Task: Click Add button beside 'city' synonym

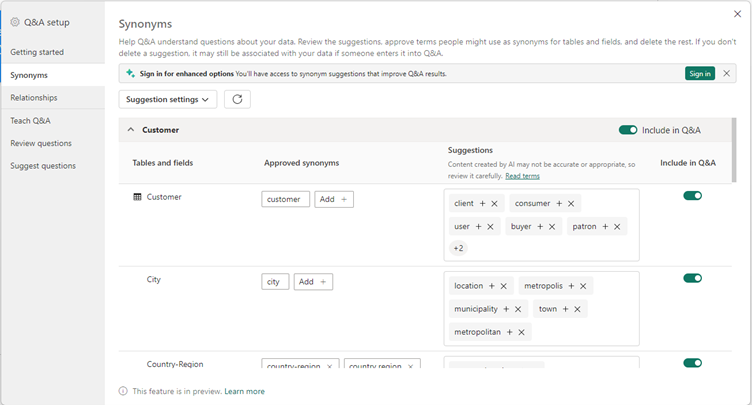Action: (x=313, y=282)
